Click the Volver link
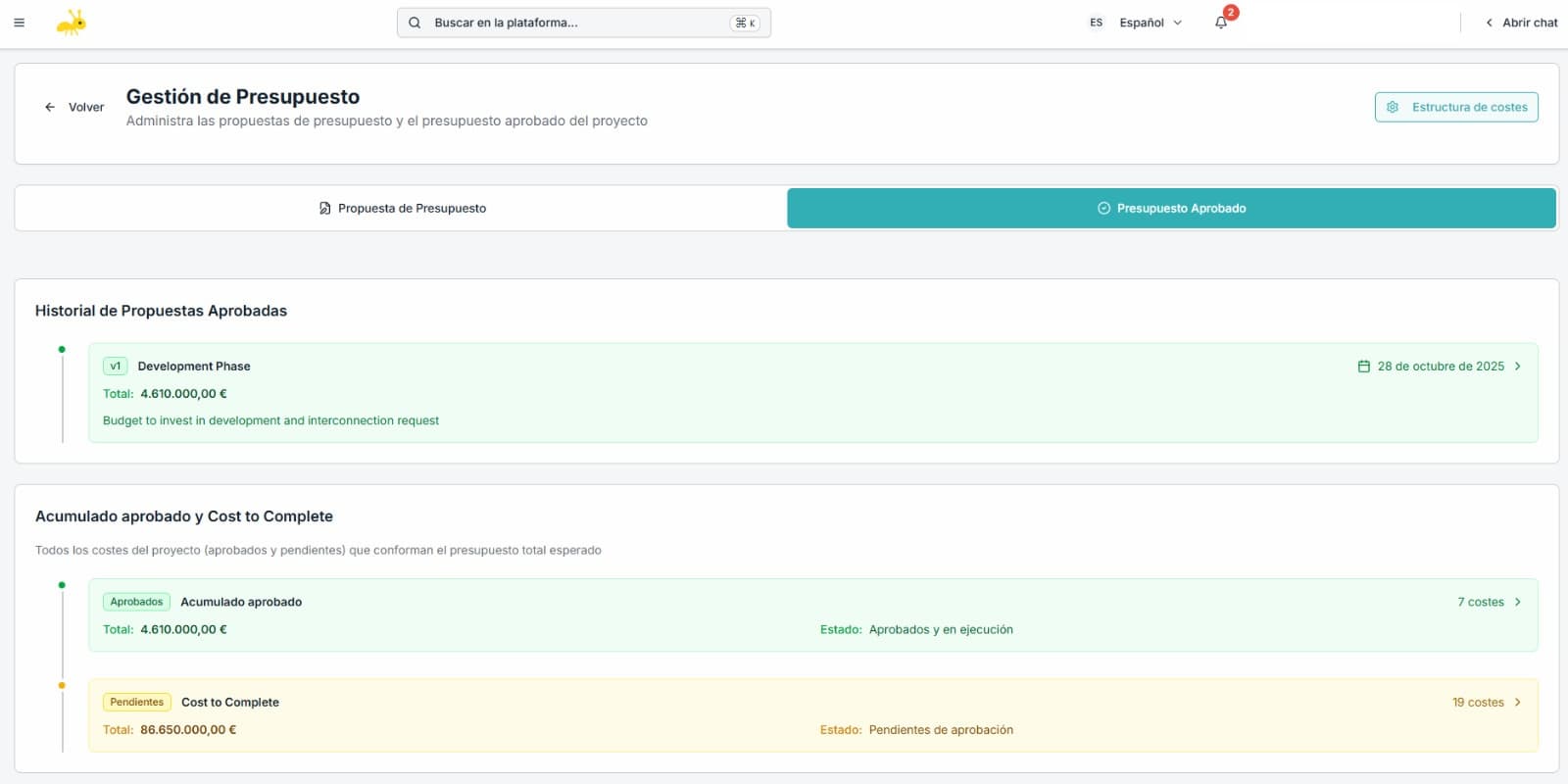Viewport: 1568px width, 784px height. tap(85, 107)
